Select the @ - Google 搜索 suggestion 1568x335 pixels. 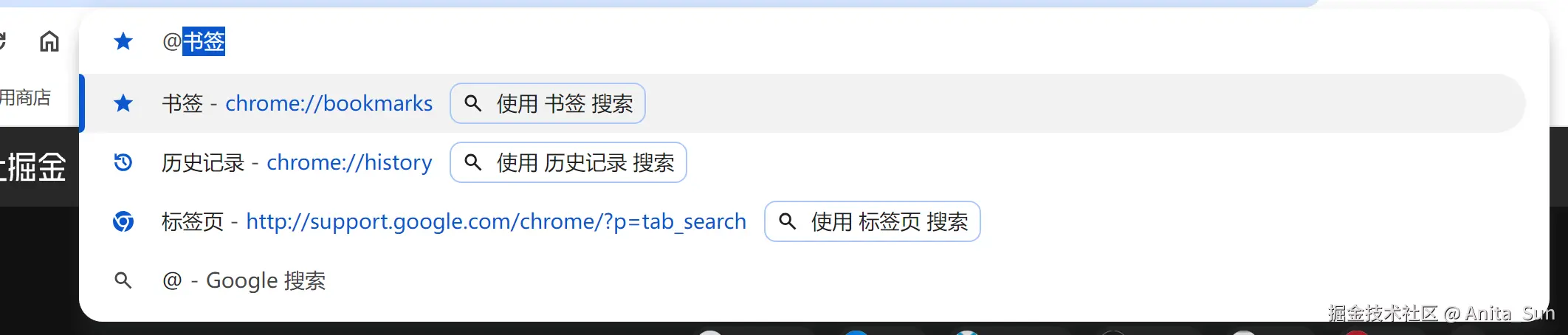tap(803, 280)
